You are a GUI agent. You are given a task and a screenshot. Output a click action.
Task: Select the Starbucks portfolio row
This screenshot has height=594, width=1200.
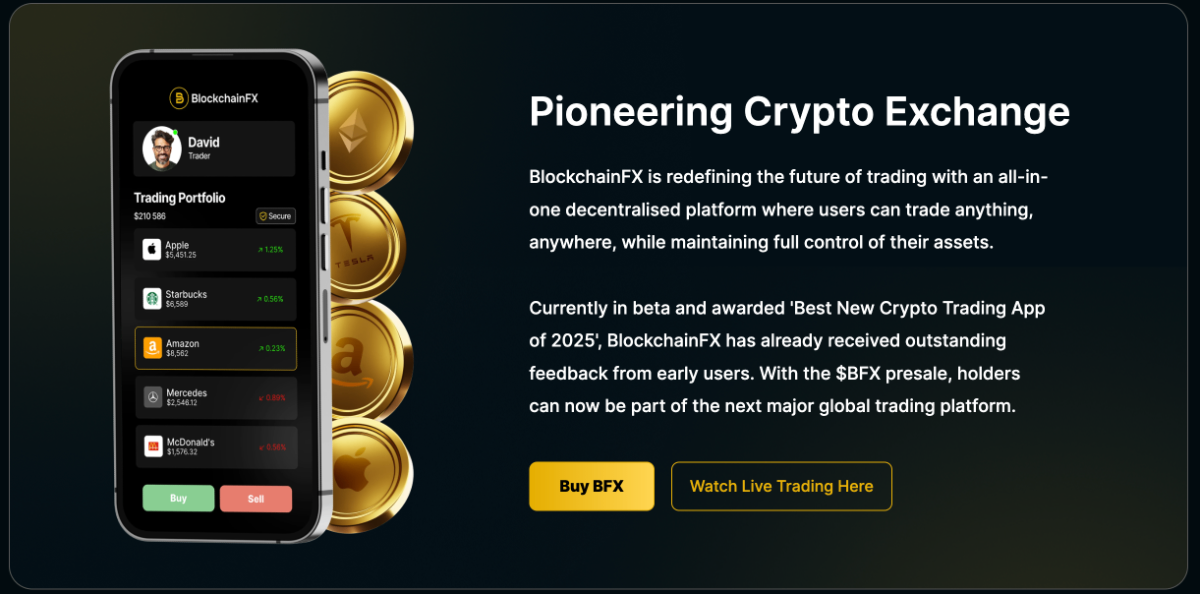[215, 298]
